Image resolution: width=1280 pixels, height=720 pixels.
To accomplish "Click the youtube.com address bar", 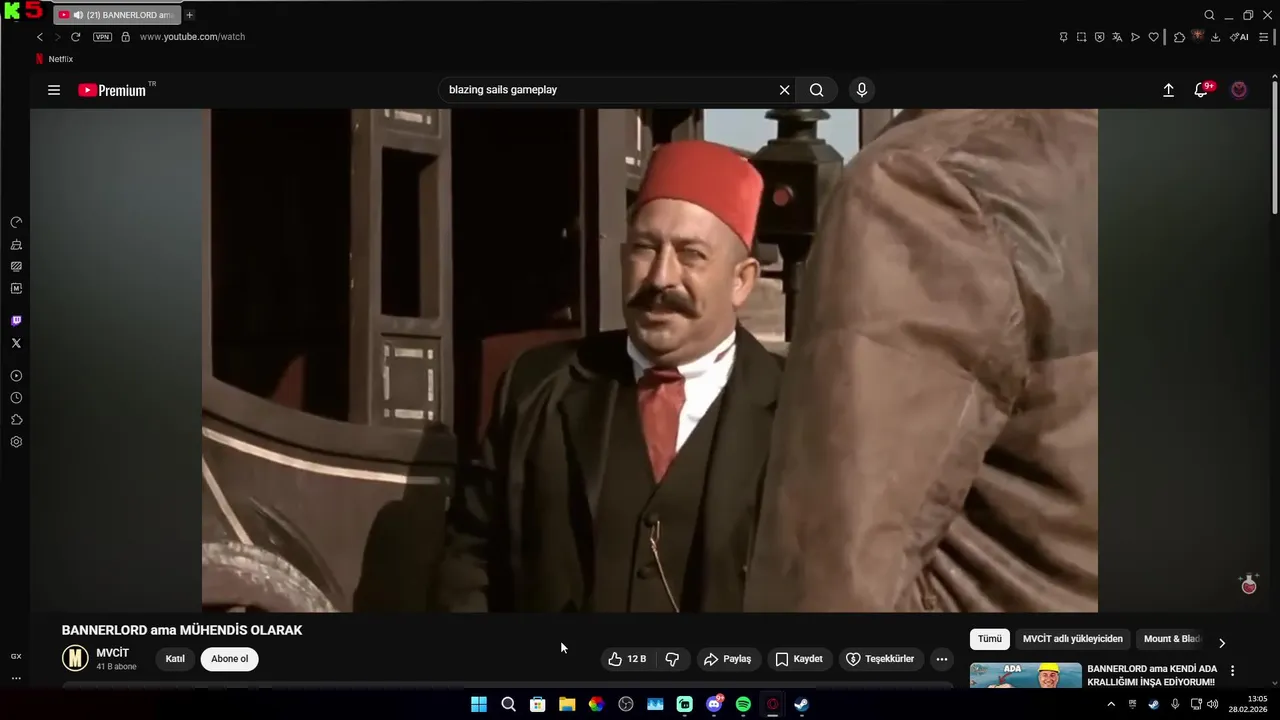I will (x=192, y=37).
